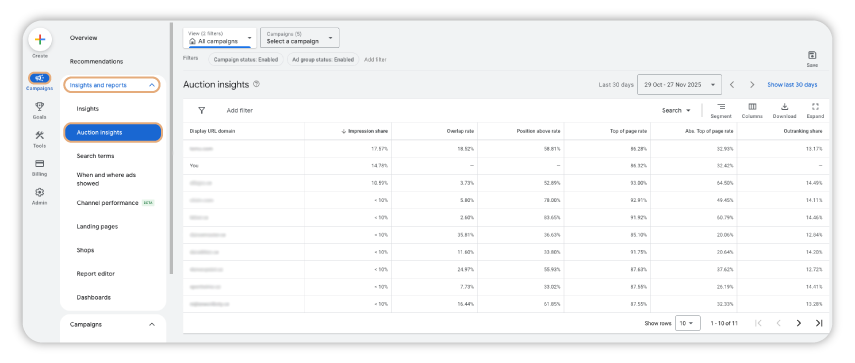This screenshot has width=855, height=363.
Task: Open Shops in the sidebar
Action: click(85, 250)
